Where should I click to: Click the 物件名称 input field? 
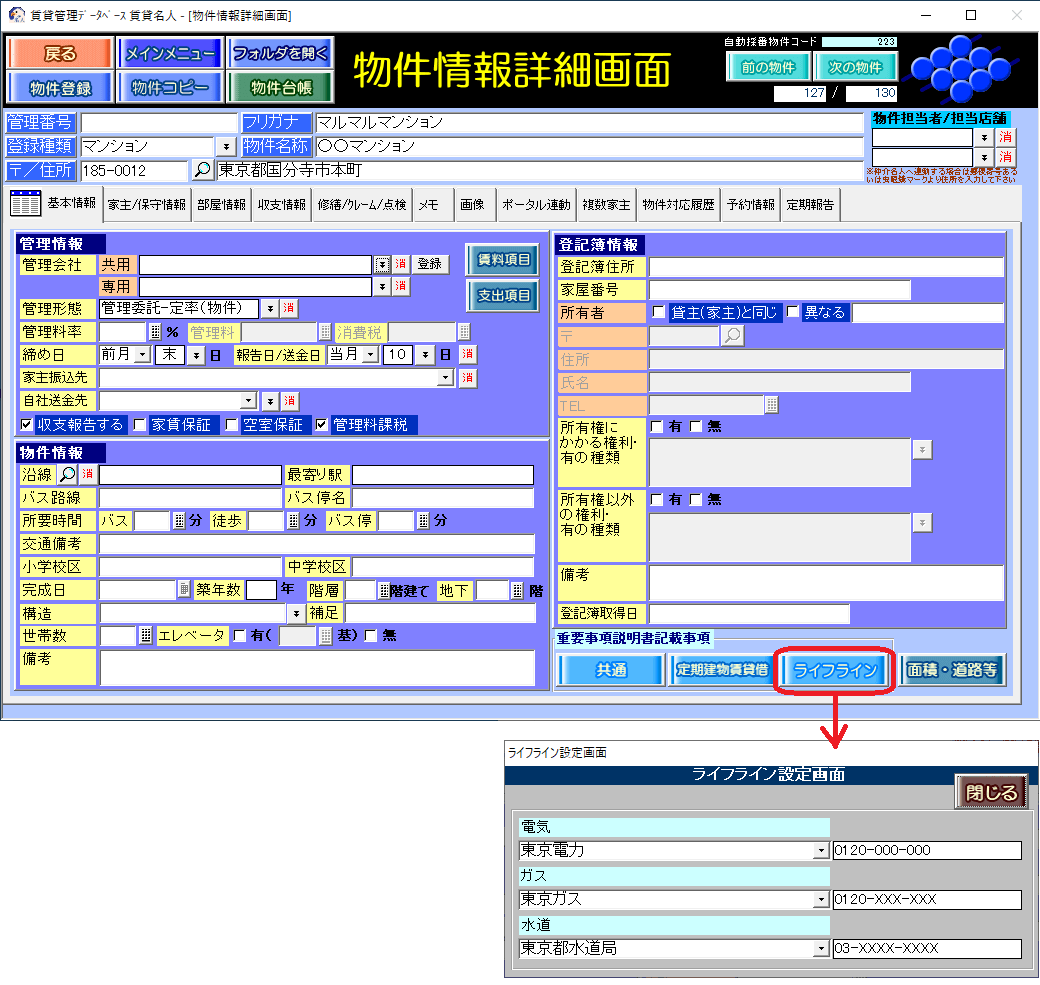pos(587,146)
